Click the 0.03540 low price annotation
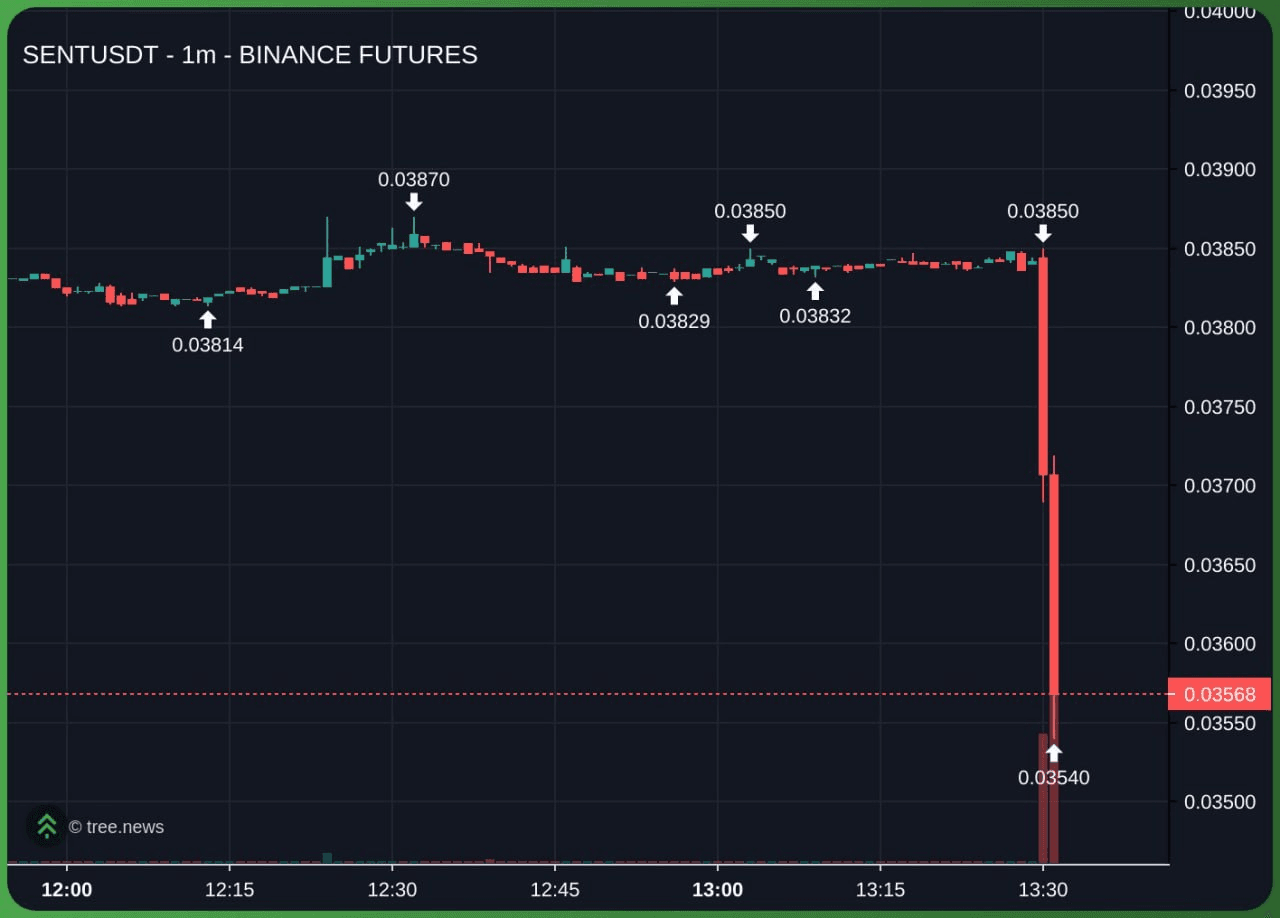This screenshot has height=918, width=1280. click(x=1053, y=778)
